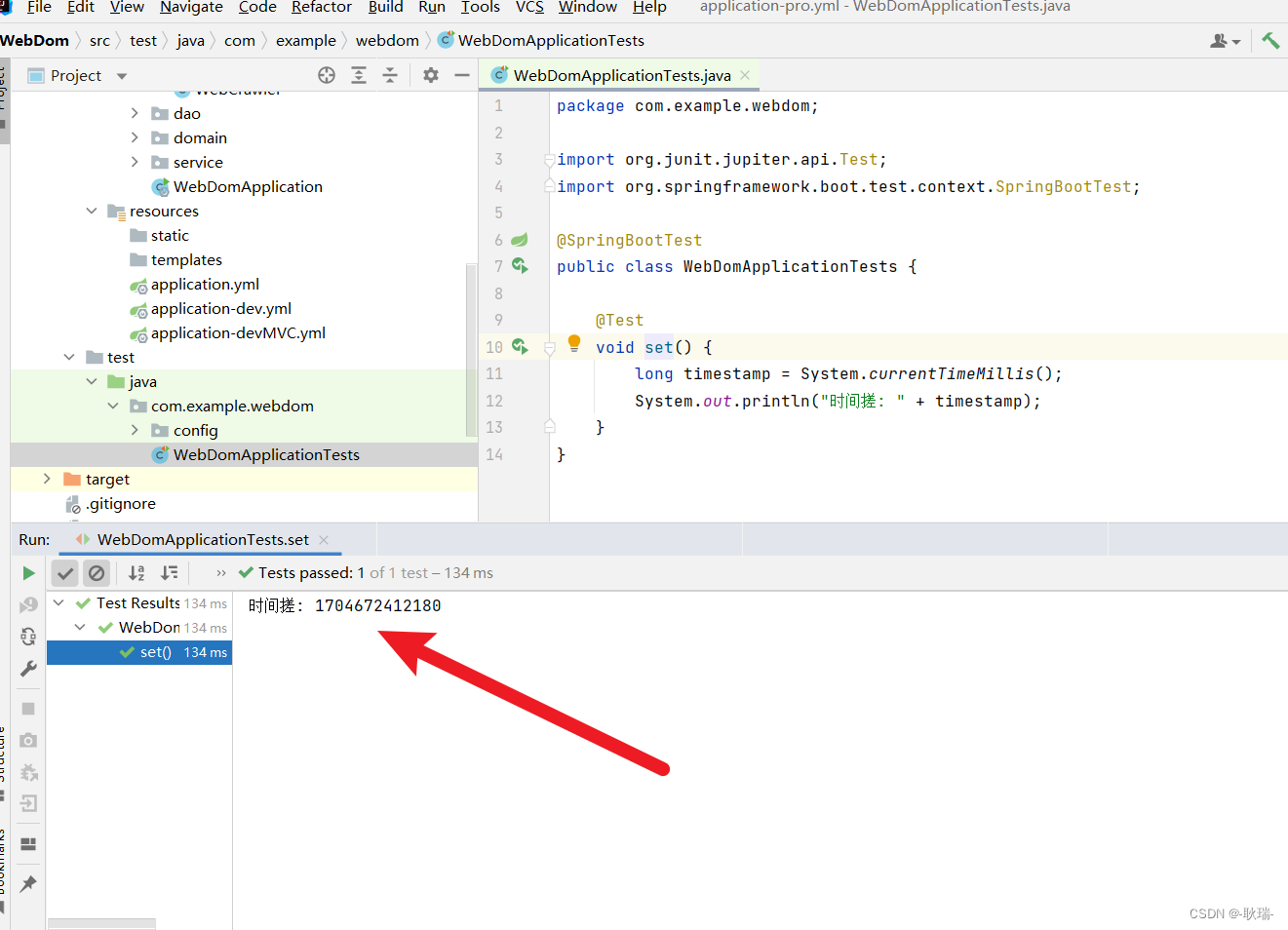Viewport: 1288px width, 930px height.
Task: Open the Build menu
Action: coord(386,7)
